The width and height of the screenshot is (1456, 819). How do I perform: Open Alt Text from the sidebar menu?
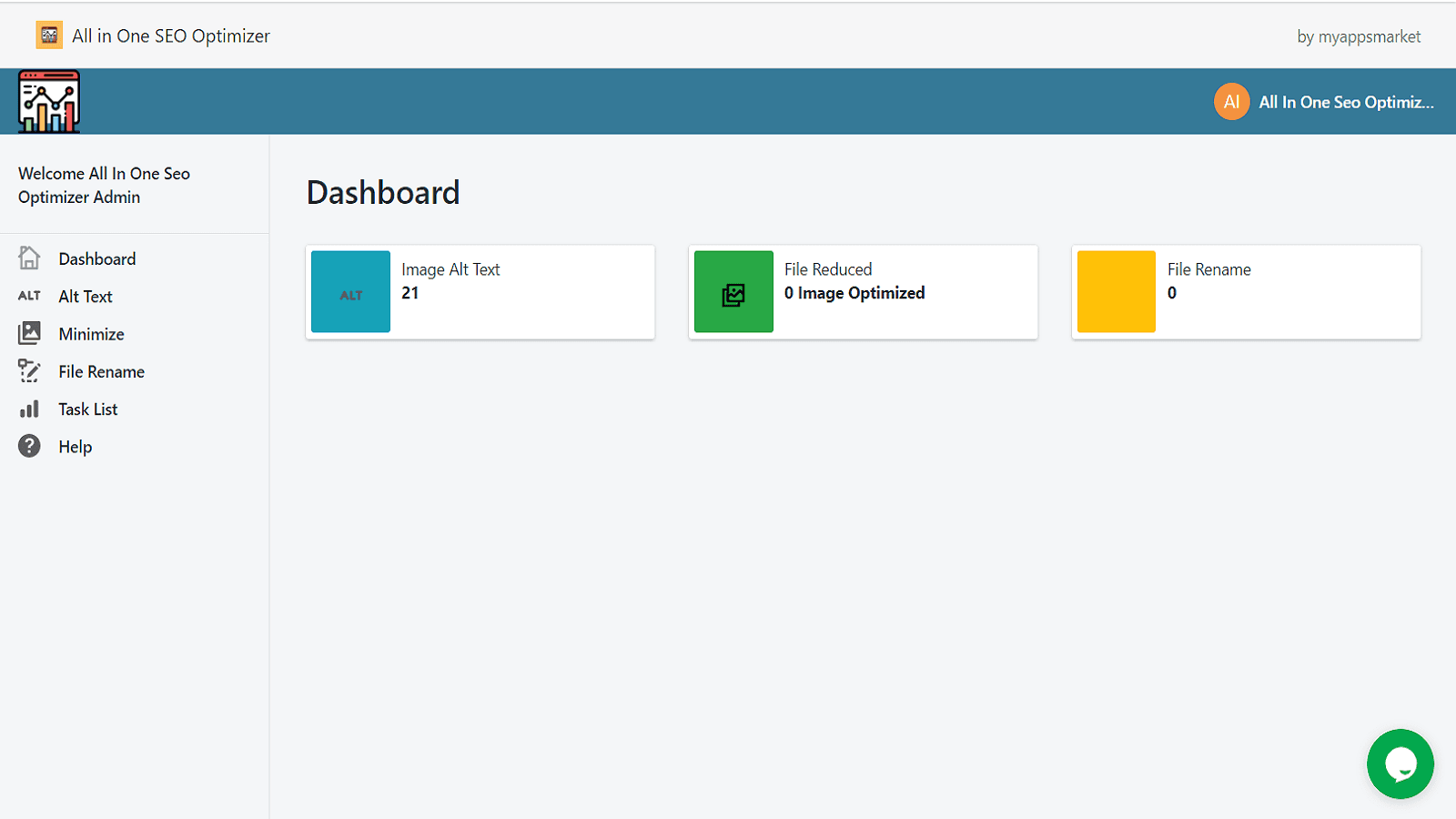pyautogui.click(x=85, y=296)
